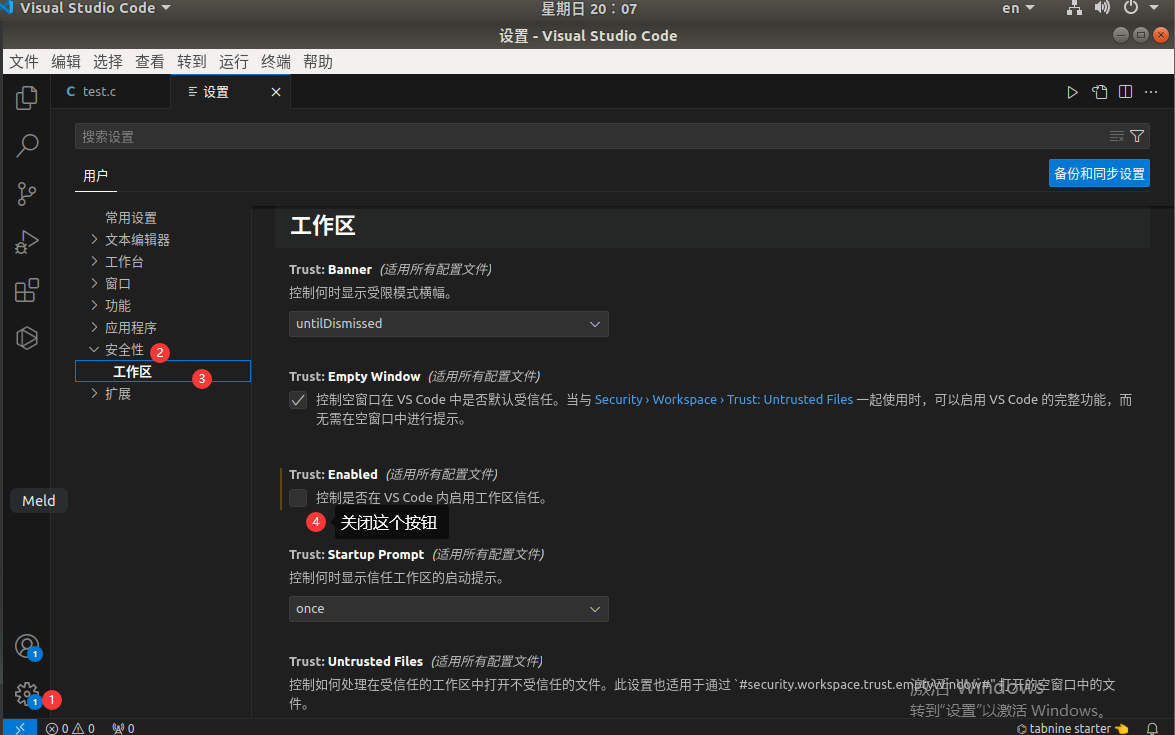The image size is (1175, 735).
Task: Click the Trust: Banner setting title
Action: pyautogui.click(x=330, y=270)
